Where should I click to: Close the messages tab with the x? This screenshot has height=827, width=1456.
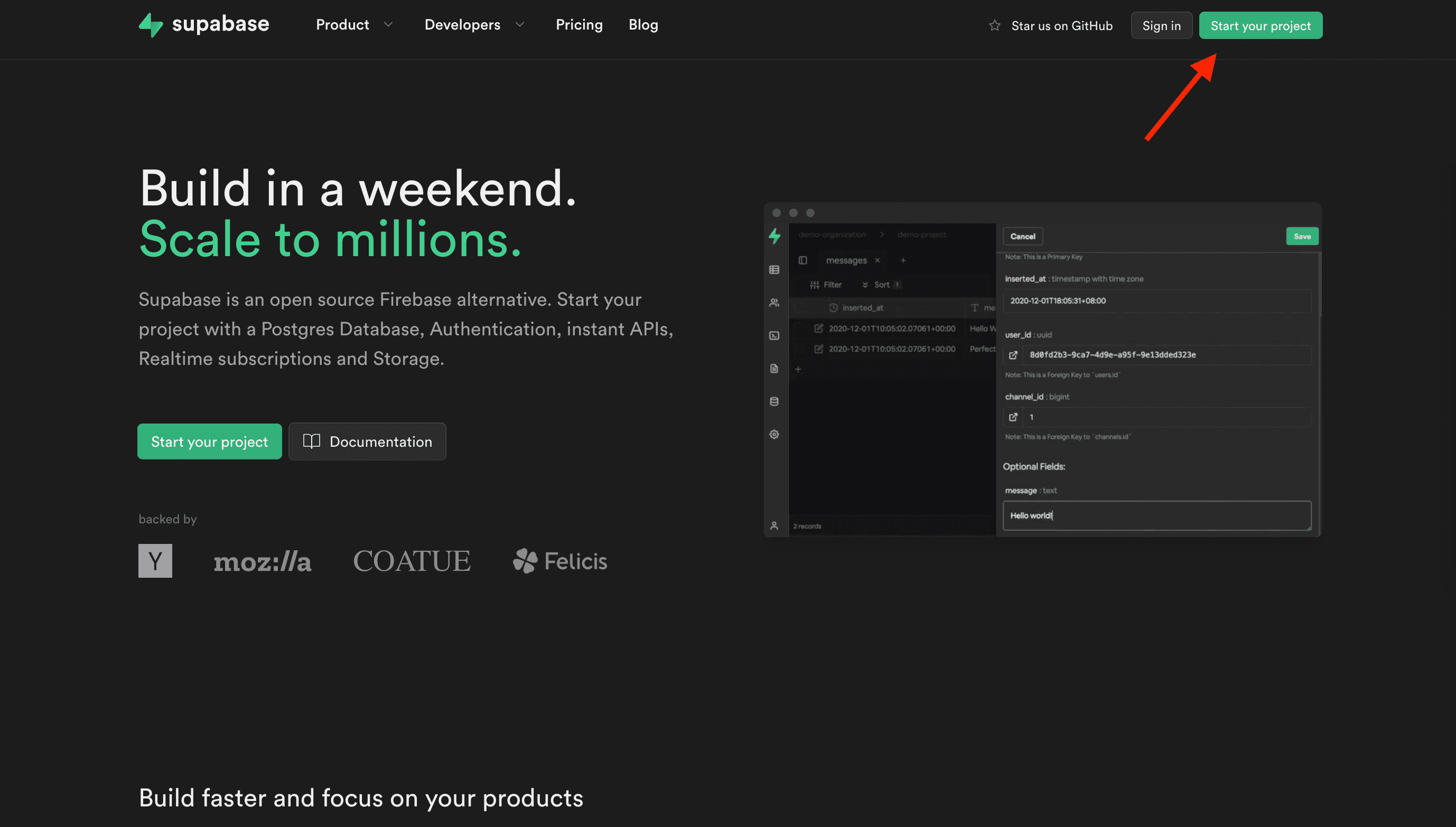tap(877, 260)
